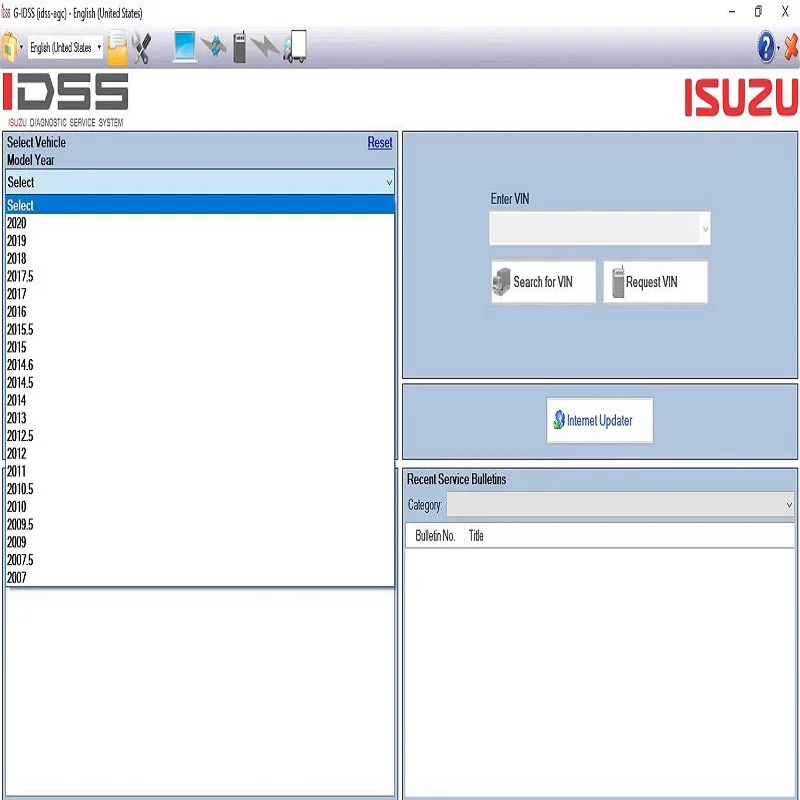
Task: Select model year 2018
Action: (200, 259)
